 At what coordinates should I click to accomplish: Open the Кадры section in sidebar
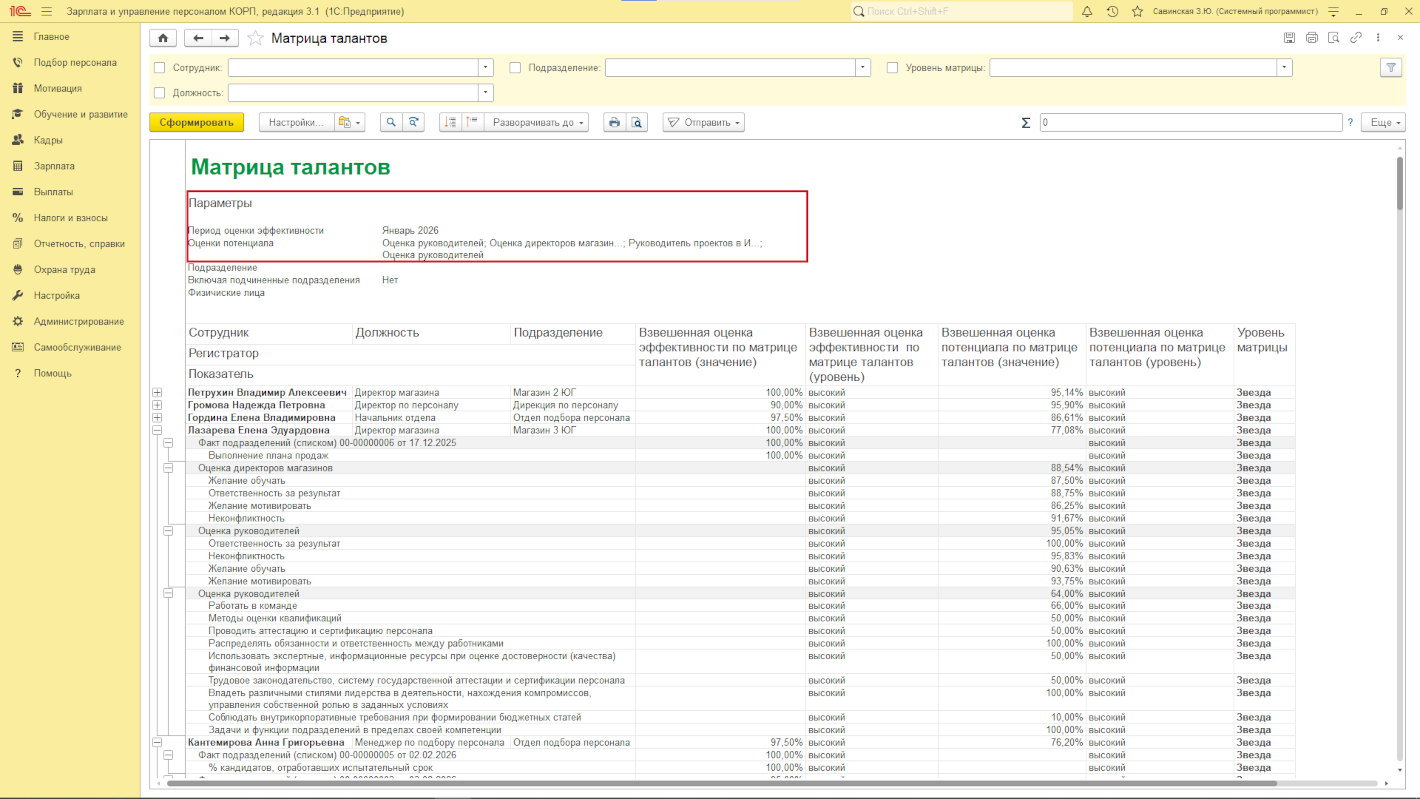(x=48, y=140)
